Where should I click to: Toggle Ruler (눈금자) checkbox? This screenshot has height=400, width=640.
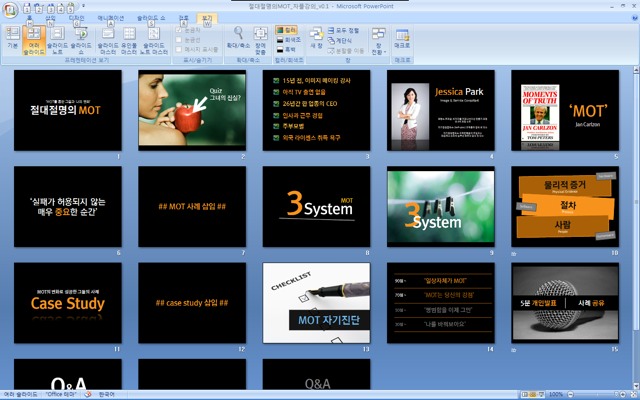pos(189,30)
